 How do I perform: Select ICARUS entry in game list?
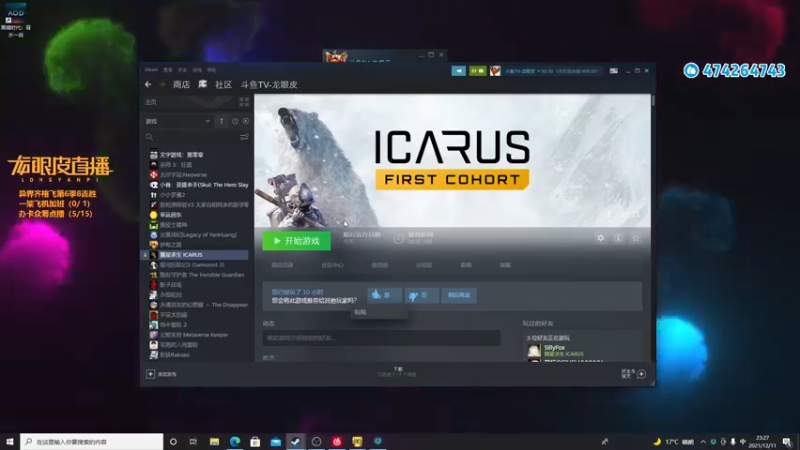coord(195,255)
